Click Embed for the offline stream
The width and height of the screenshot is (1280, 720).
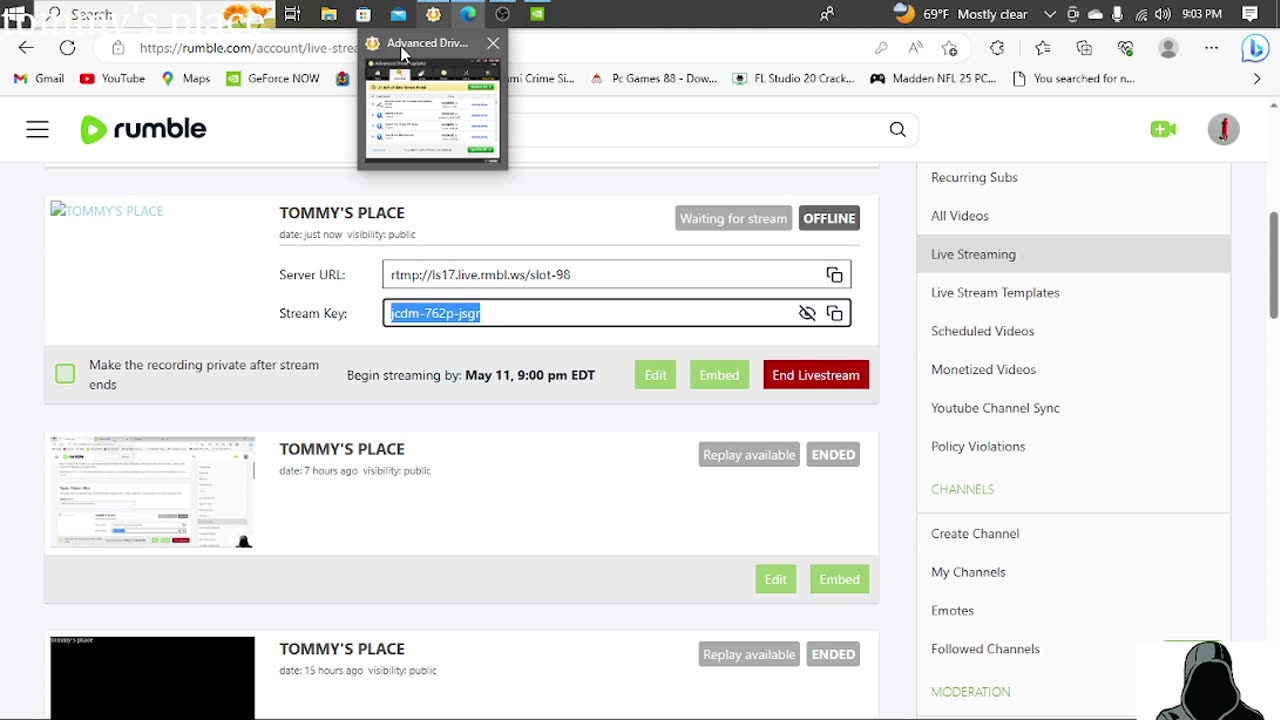point(719,375)
